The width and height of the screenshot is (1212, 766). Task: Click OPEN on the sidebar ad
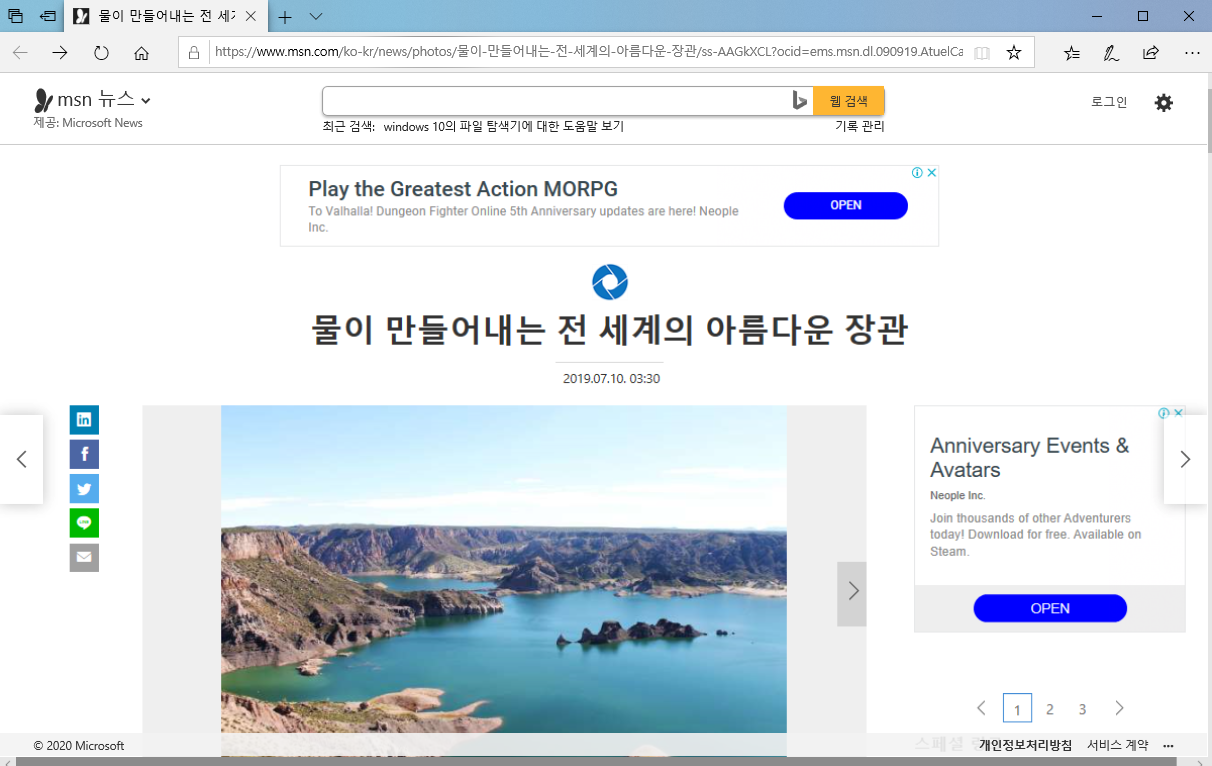tap(1050, 608)
